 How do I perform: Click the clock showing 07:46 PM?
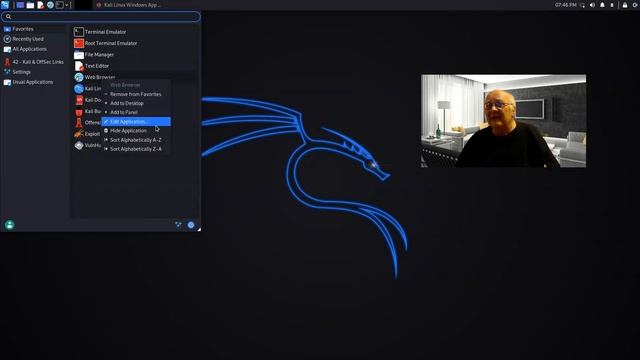566,5
